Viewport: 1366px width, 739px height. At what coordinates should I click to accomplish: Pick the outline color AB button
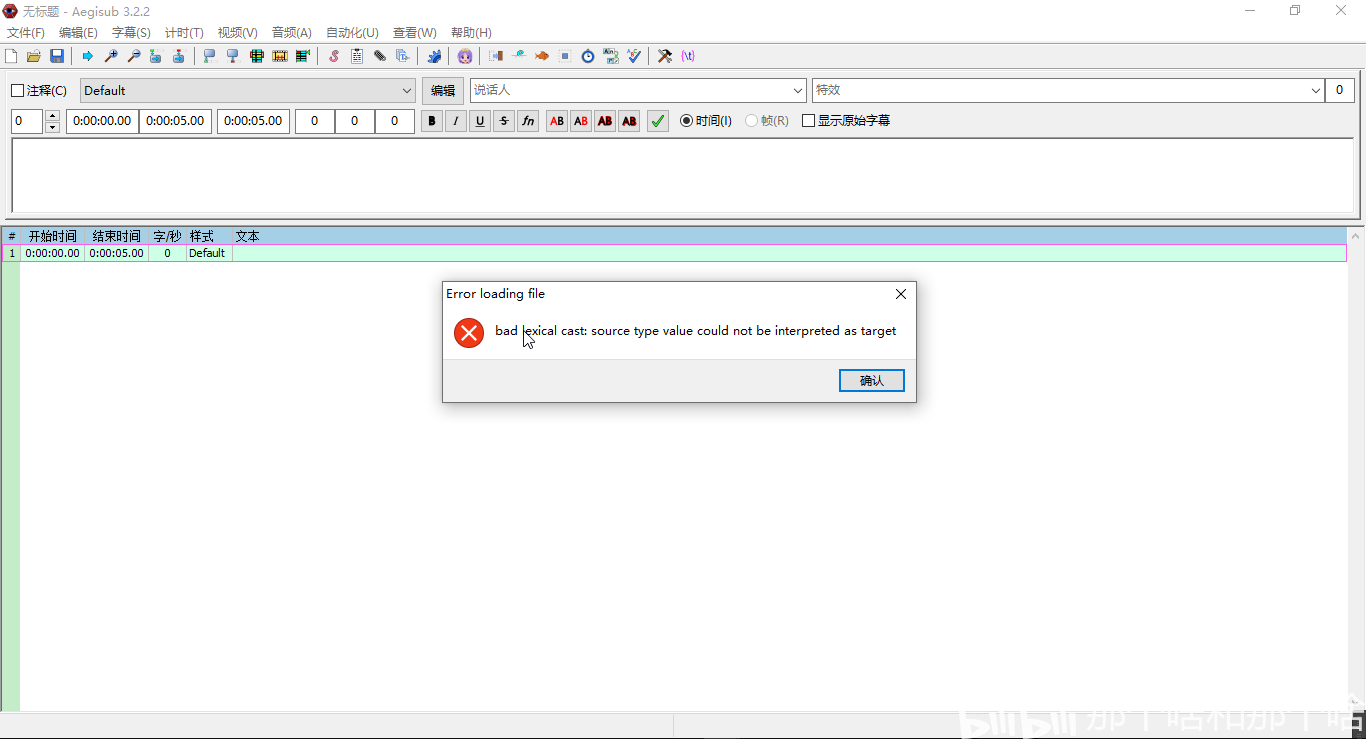[x=605, y=121]
